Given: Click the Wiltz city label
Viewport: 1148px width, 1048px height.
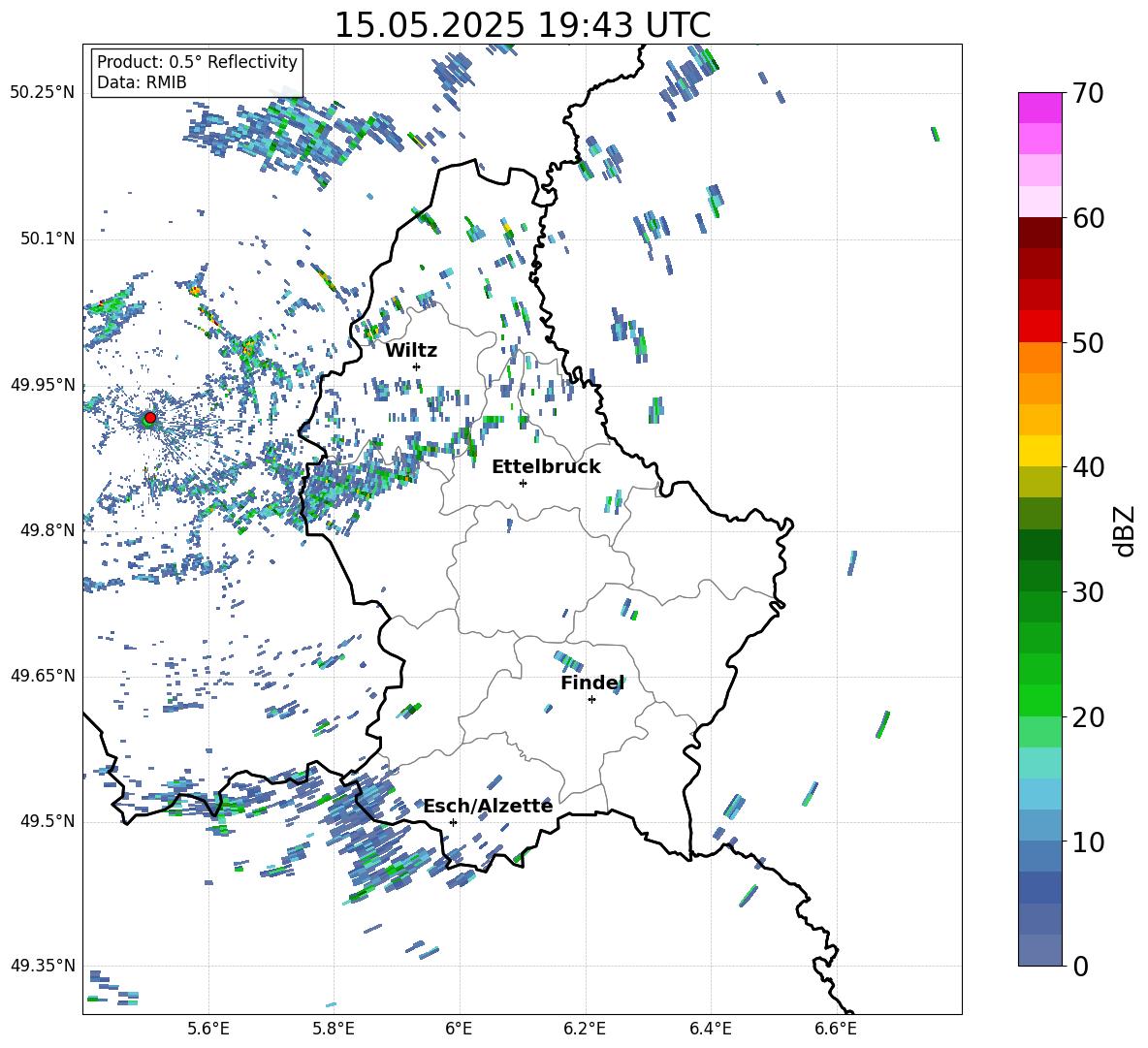Looking at the screenshot, I should [411, 351].
